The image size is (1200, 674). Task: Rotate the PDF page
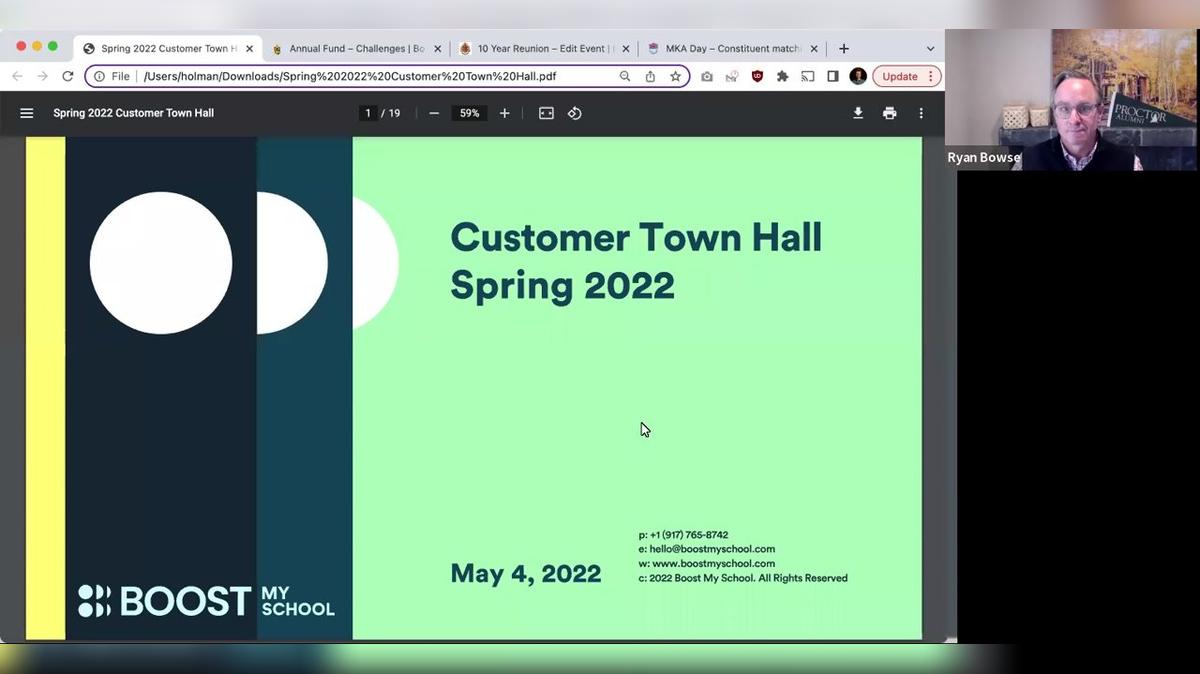click(x=574, y=113)
